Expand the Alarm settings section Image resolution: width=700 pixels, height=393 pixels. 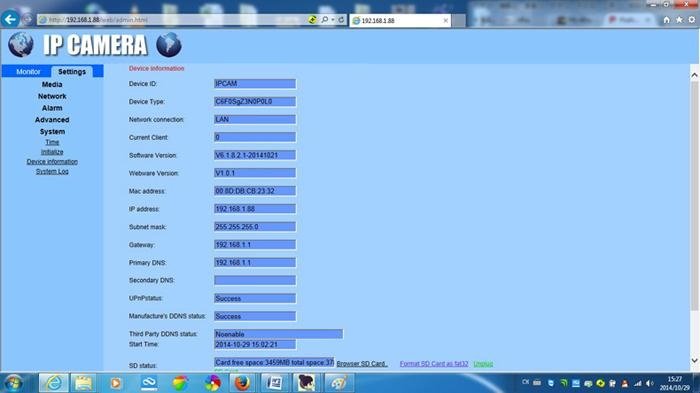click(x=52, y=108)
